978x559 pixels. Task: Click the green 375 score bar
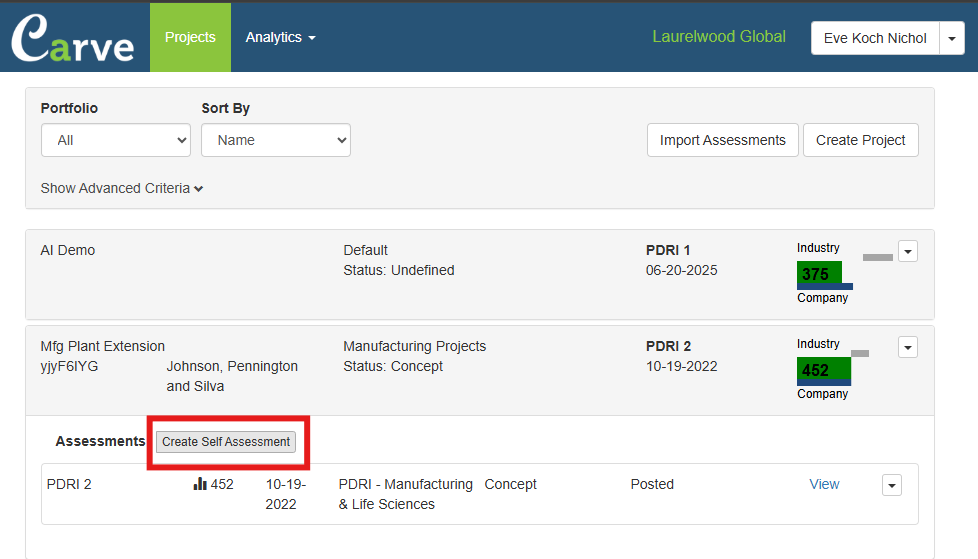(x=819, y=274)
